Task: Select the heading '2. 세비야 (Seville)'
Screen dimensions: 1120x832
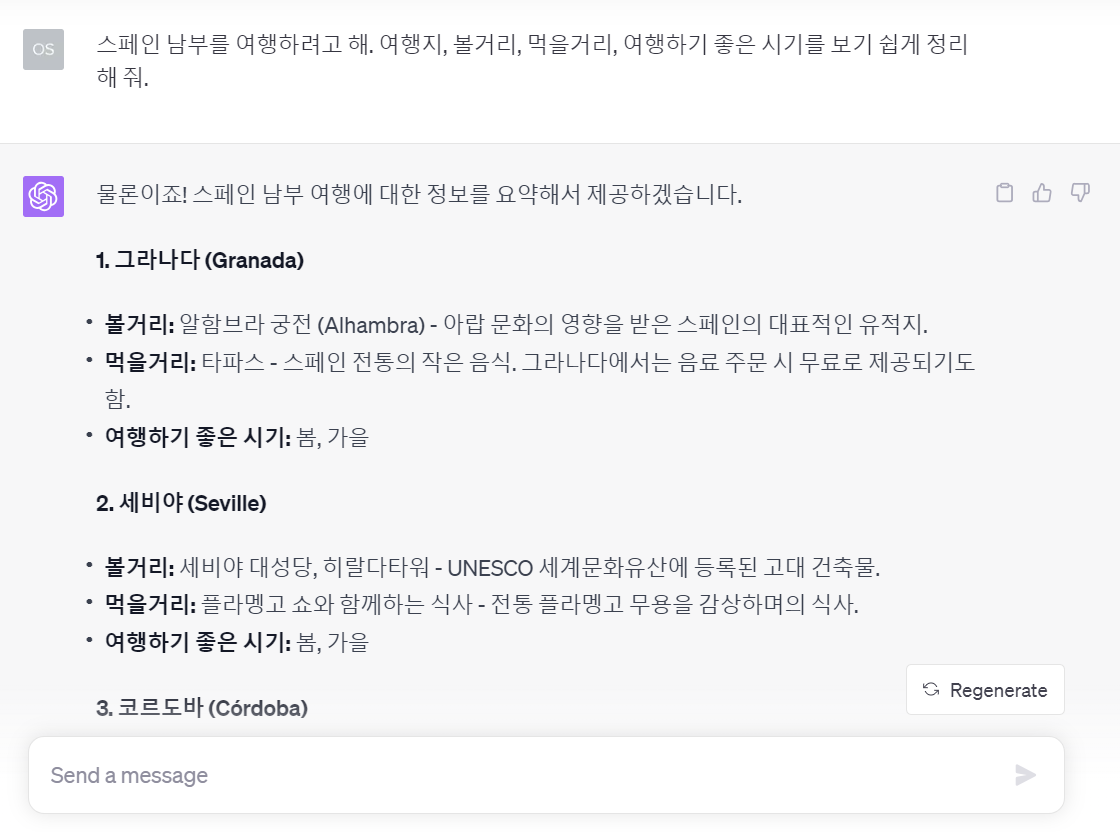Action: tap(180, 503)
